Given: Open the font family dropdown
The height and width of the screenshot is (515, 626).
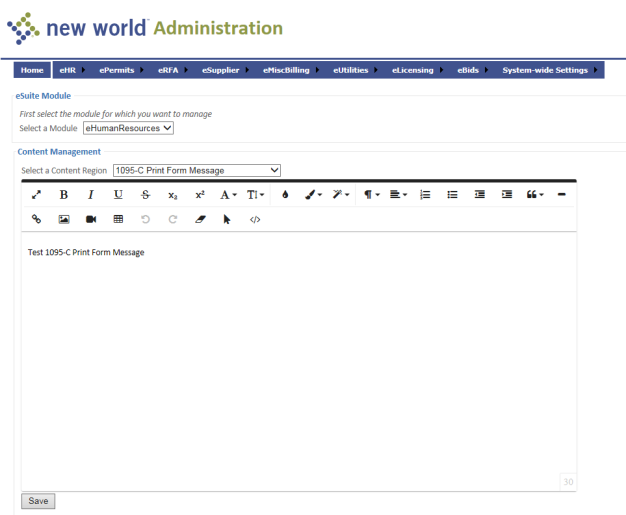Looking at the screenshot, I should click(x=228, y=195).
